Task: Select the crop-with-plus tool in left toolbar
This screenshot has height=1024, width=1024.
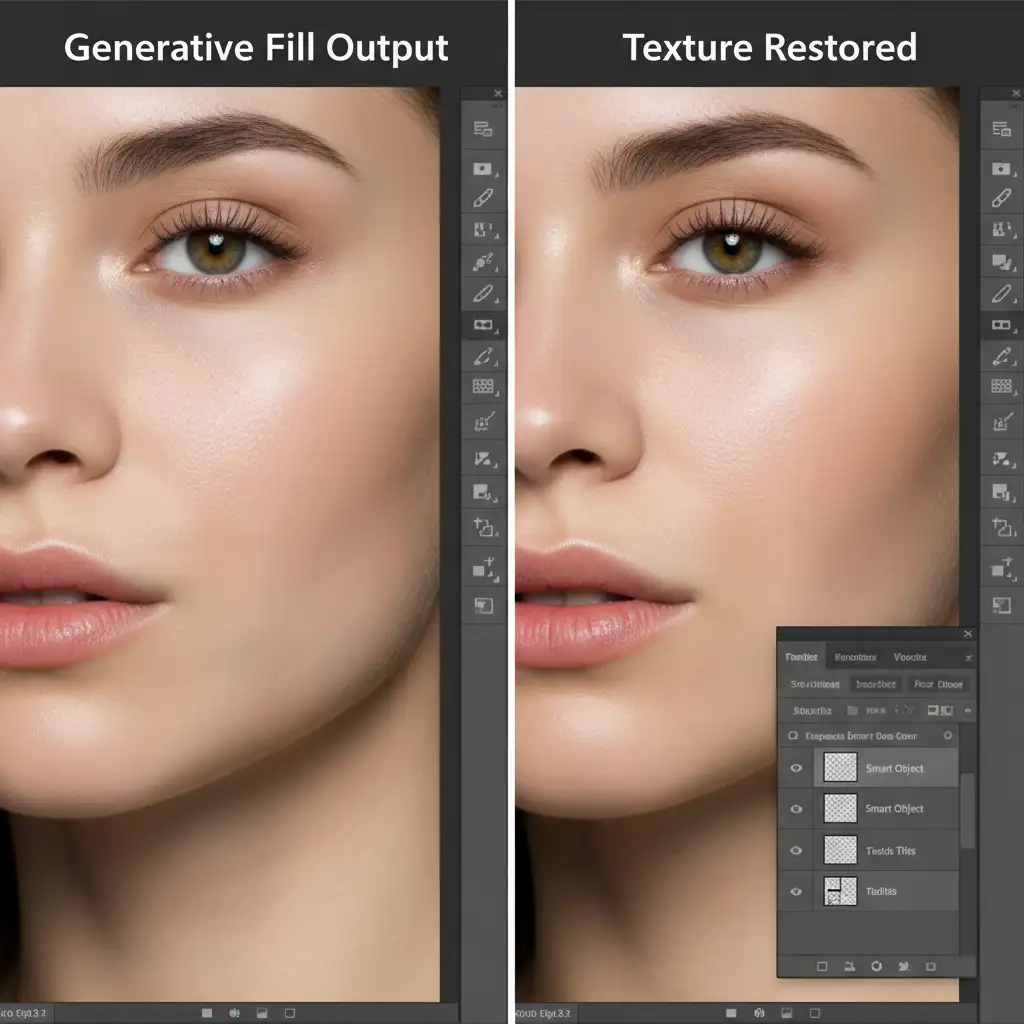Action: 483,527
